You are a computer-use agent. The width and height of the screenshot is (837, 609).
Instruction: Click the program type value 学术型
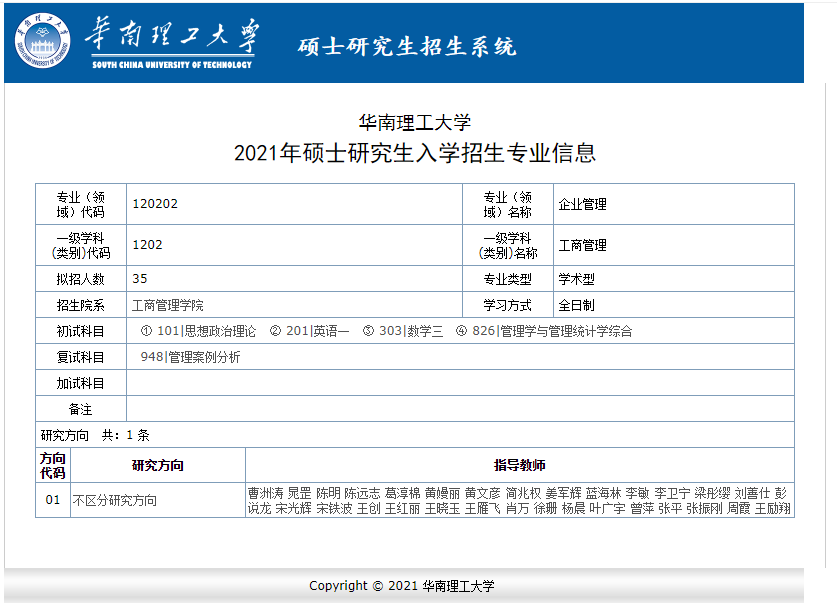(x=577, y=279)
